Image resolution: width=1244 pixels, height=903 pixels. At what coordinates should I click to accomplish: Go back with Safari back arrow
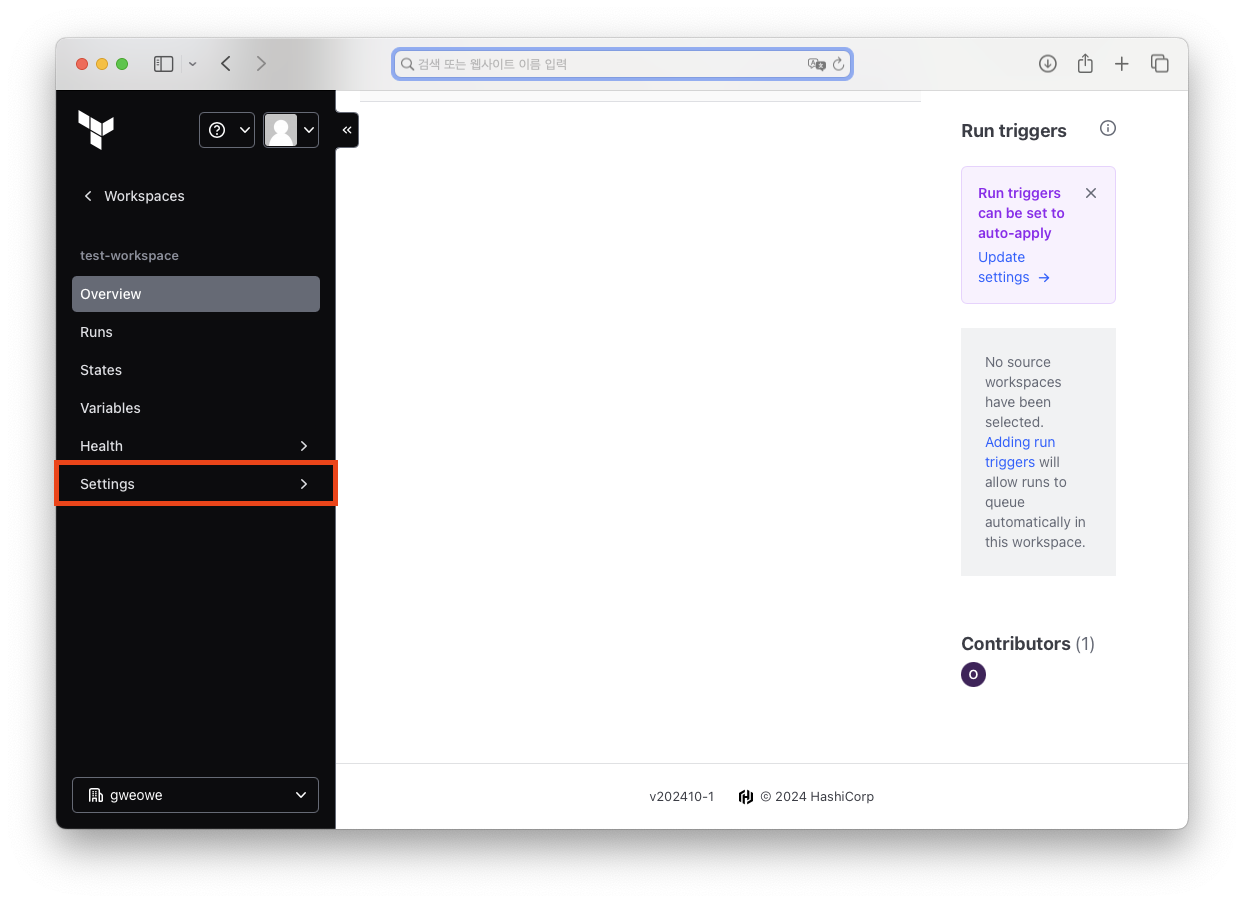point(226,64)
